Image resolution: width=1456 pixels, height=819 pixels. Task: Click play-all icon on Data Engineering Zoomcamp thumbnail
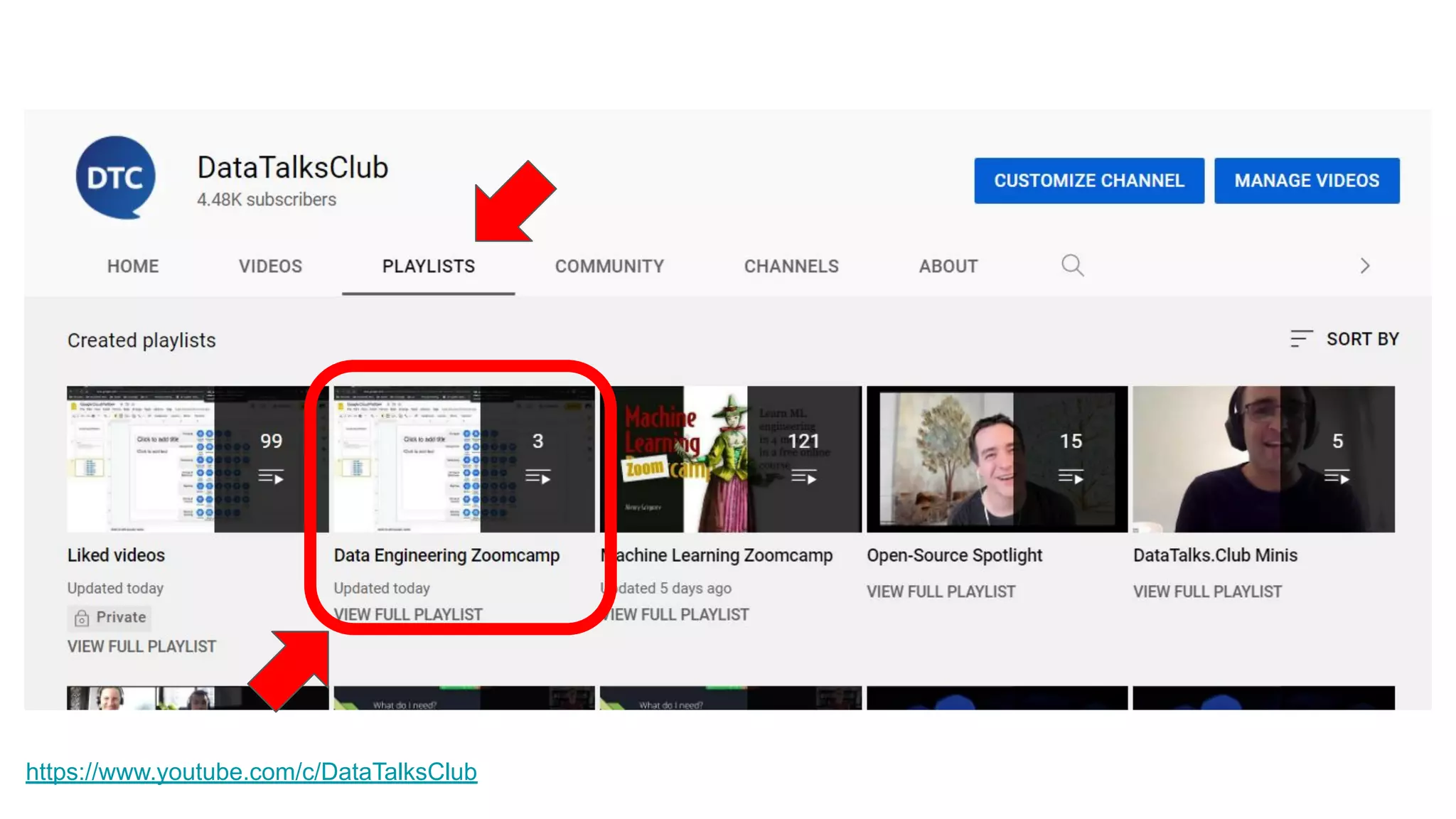[x=537, y=477]
